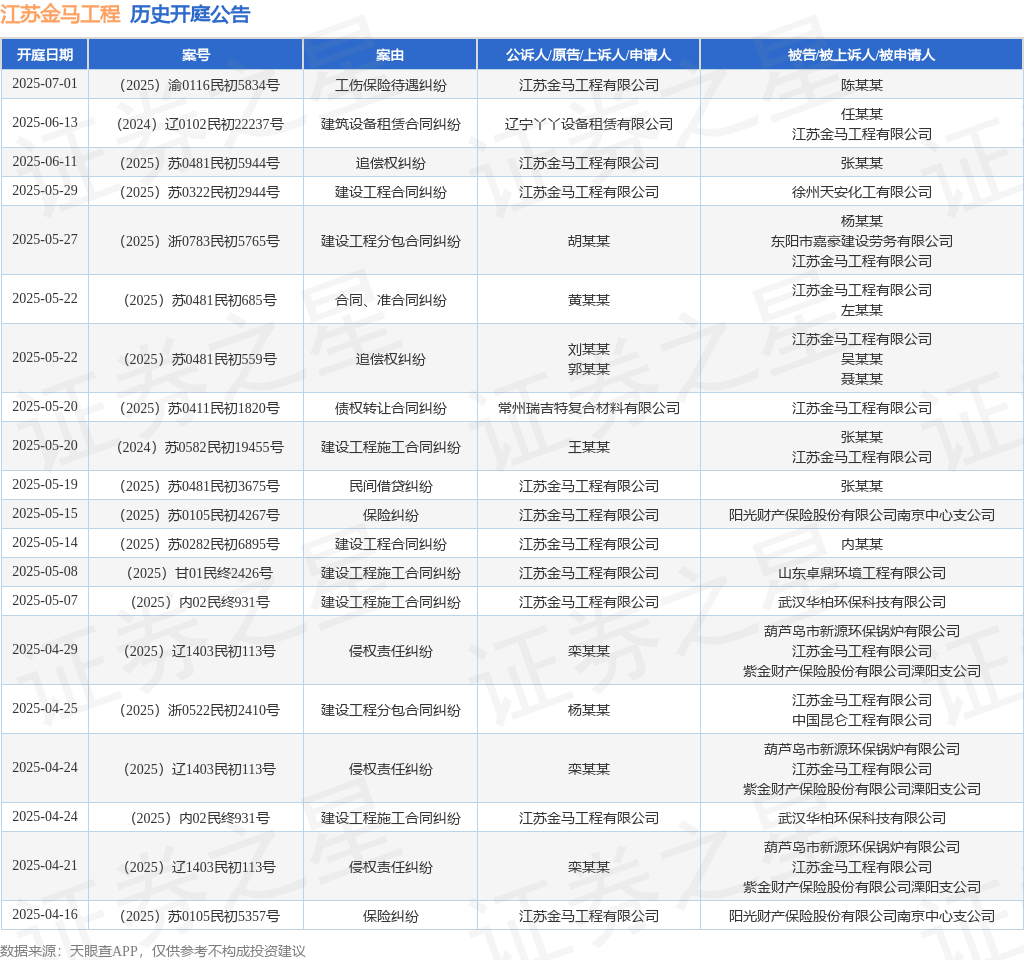Click plaintiff 刘某某
Viewport: 1024px width, 960px height.
coord(588,349)
